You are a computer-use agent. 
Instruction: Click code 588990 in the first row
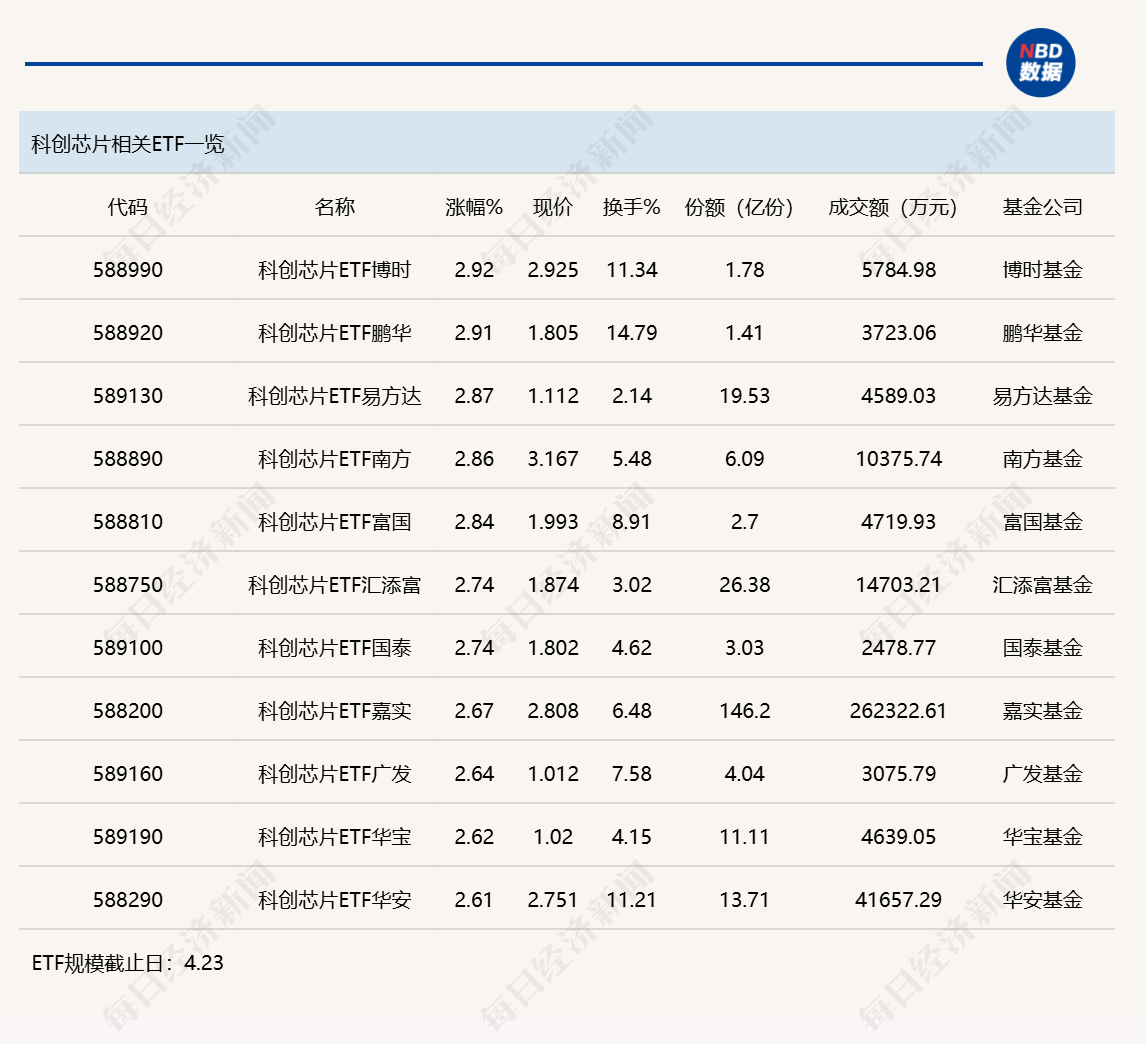[125, 269]
